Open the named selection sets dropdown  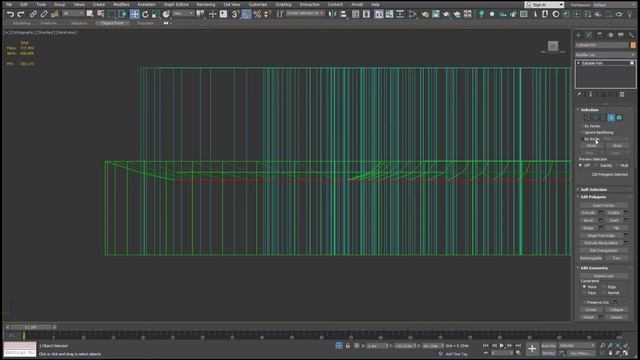(x=305, y=13)
